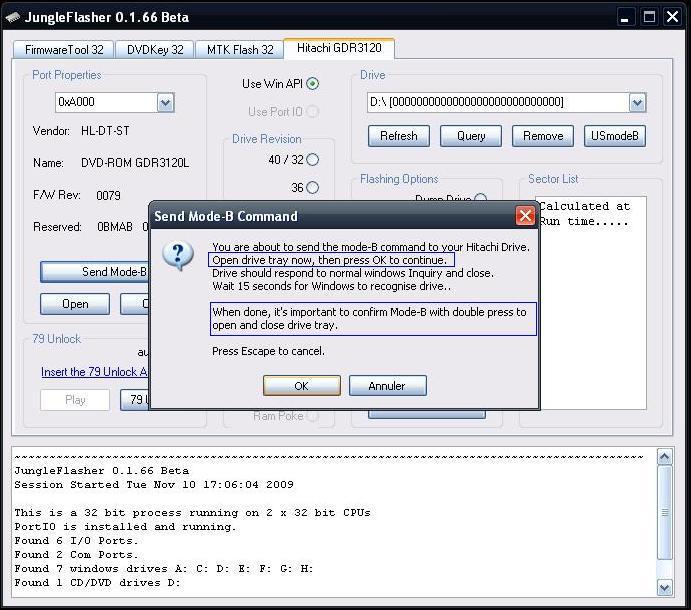Image resolution: width=691 pixels, height=610 pixels.
Task: Click the Query drive button
Action: pos(471,136)
